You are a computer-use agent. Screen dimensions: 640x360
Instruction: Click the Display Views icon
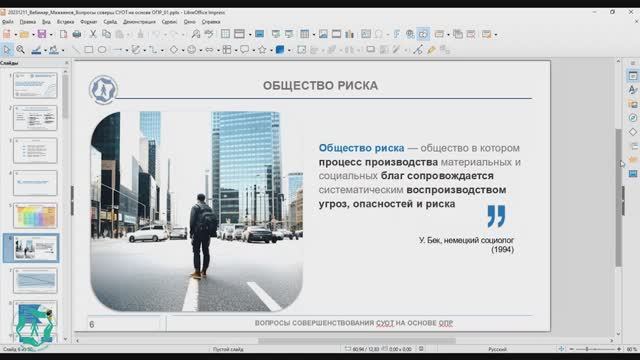click(239, 34)
